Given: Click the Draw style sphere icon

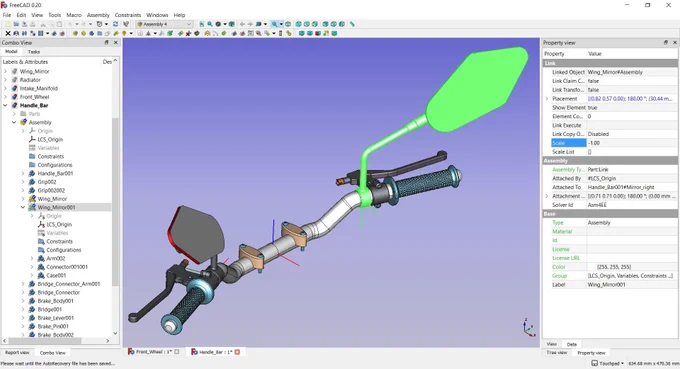Looking at the screenshot, I should [218, 24].
